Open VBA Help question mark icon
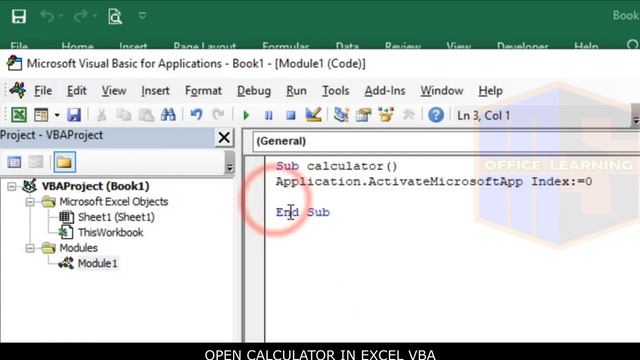 coord(436,115)
